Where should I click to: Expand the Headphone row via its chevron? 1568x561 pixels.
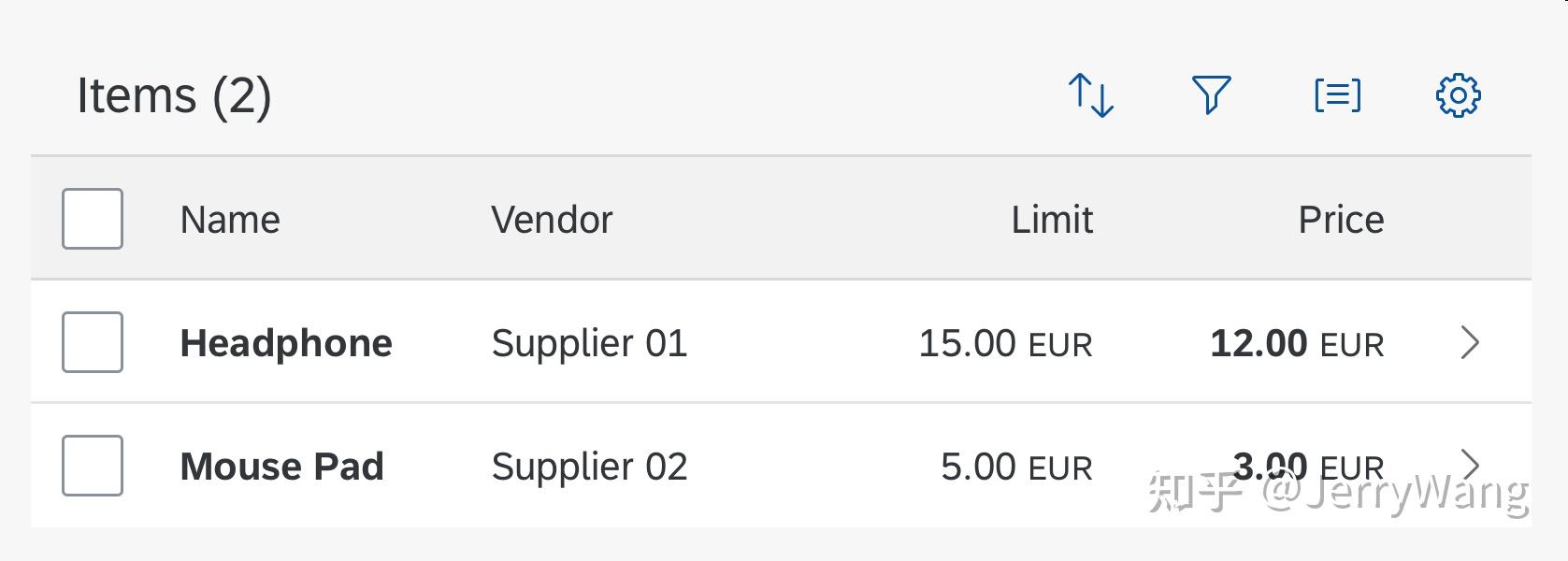click(1467, 342)
